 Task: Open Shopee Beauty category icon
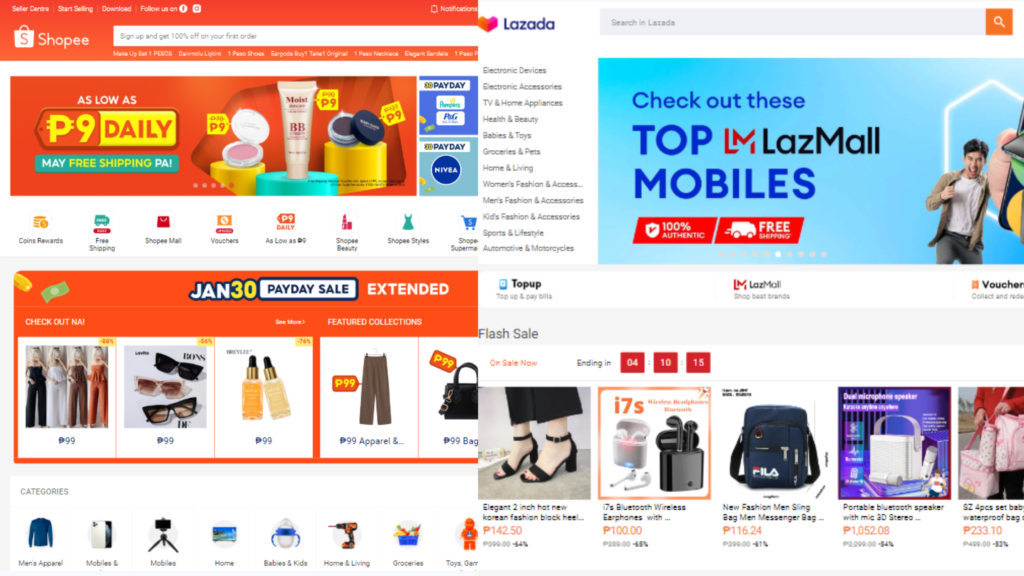(x=347, y=223)
